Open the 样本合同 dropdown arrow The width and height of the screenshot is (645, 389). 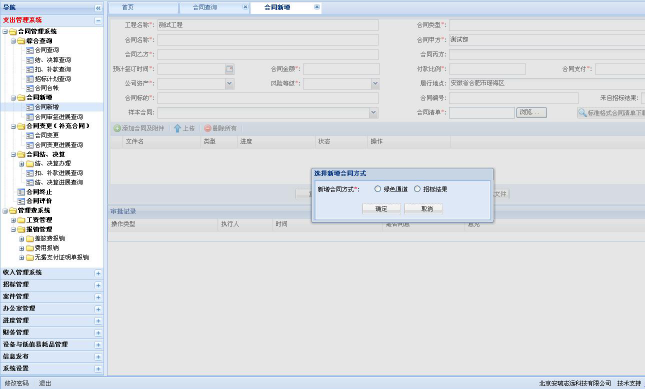373,113
